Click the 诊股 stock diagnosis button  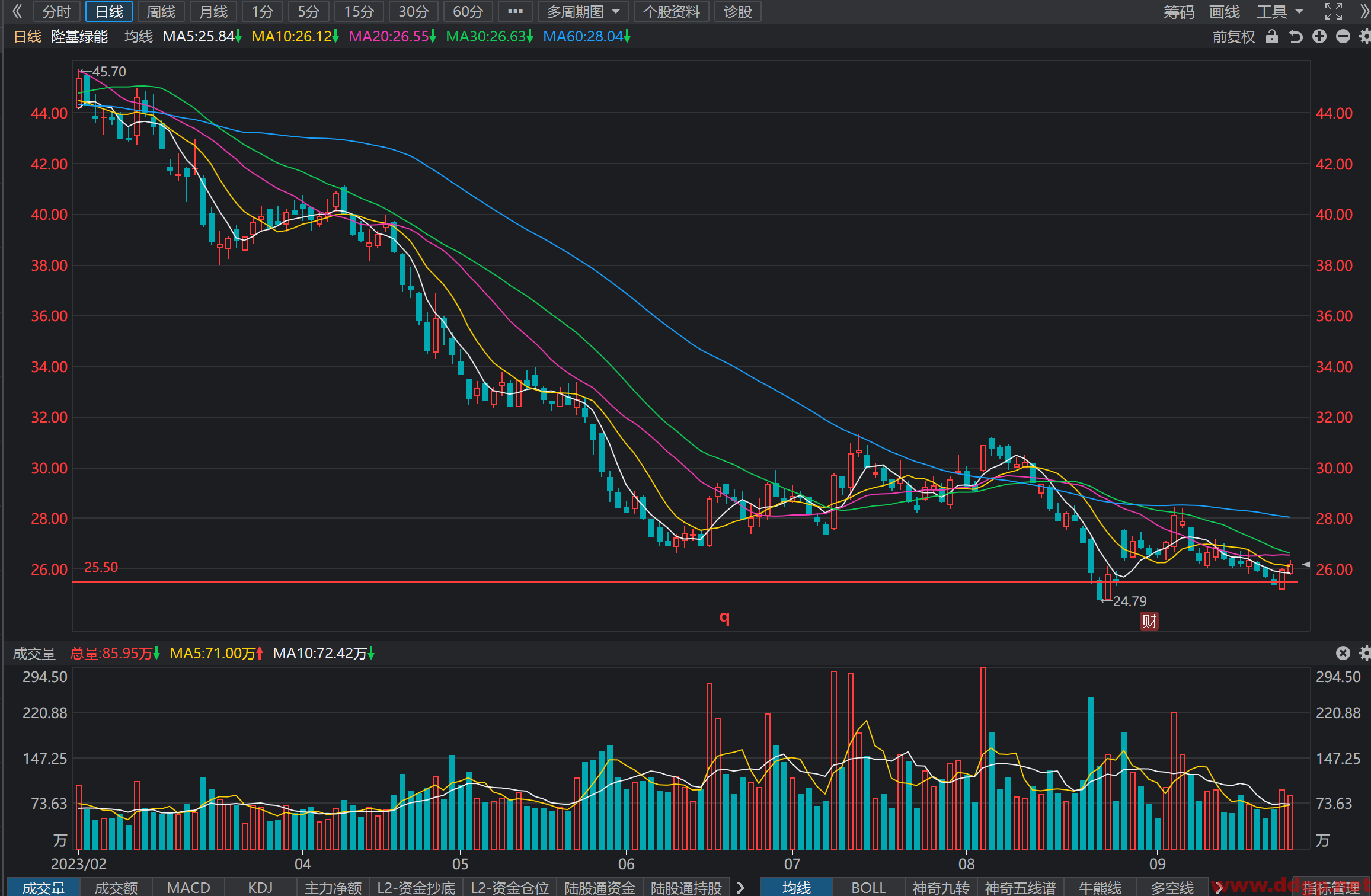738,12
